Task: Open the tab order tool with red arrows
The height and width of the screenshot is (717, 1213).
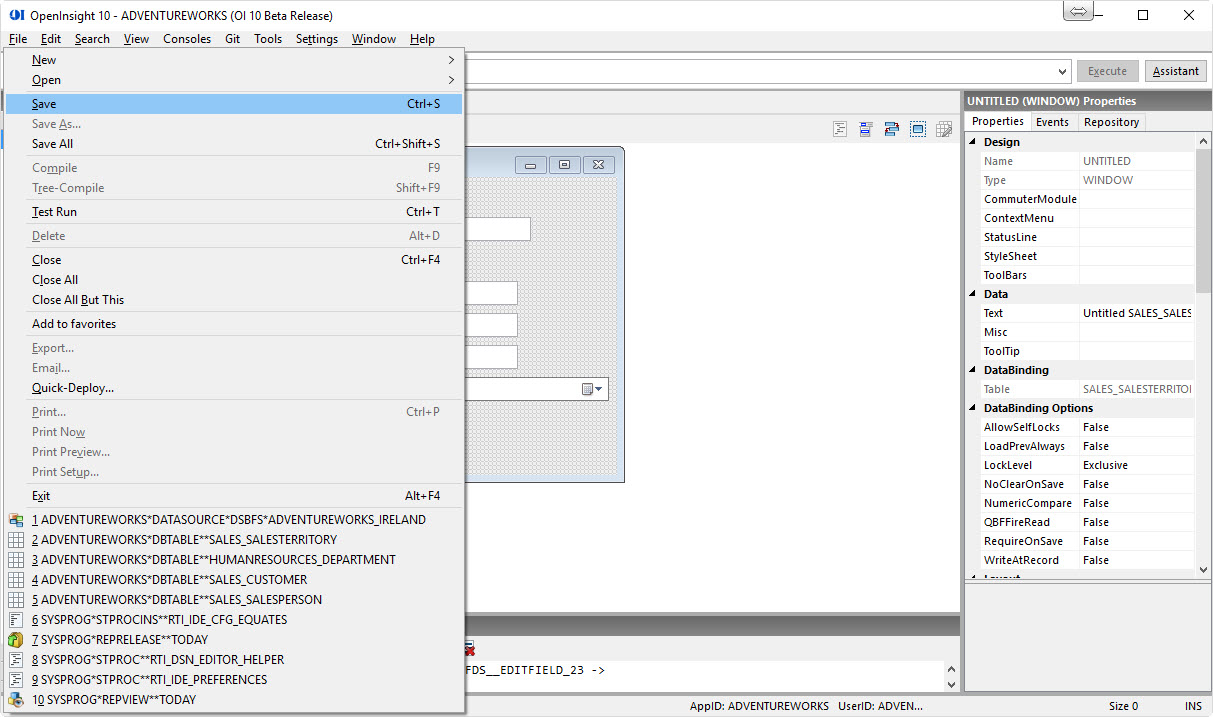Action: tap(892, 130)
